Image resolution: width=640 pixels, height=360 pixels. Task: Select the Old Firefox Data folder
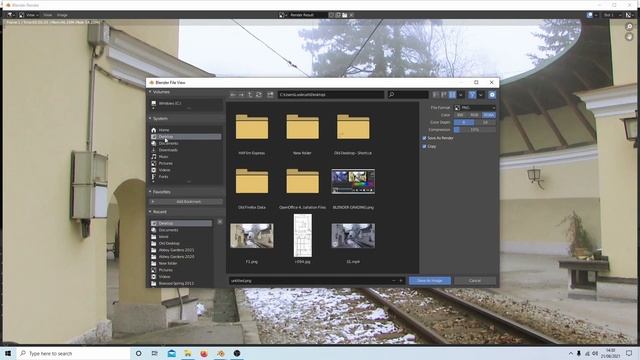coord(252,181)
